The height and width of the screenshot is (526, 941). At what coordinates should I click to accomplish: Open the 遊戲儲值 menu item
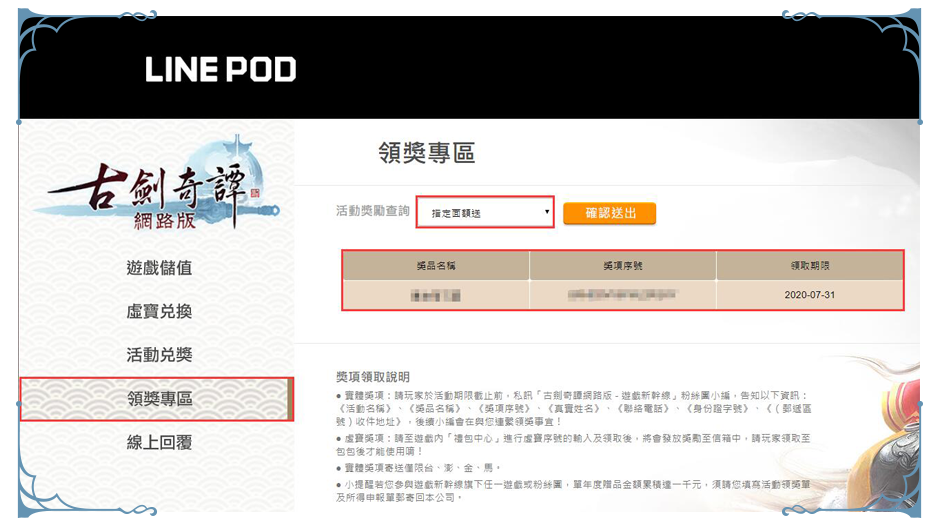[x=159, y=268]
